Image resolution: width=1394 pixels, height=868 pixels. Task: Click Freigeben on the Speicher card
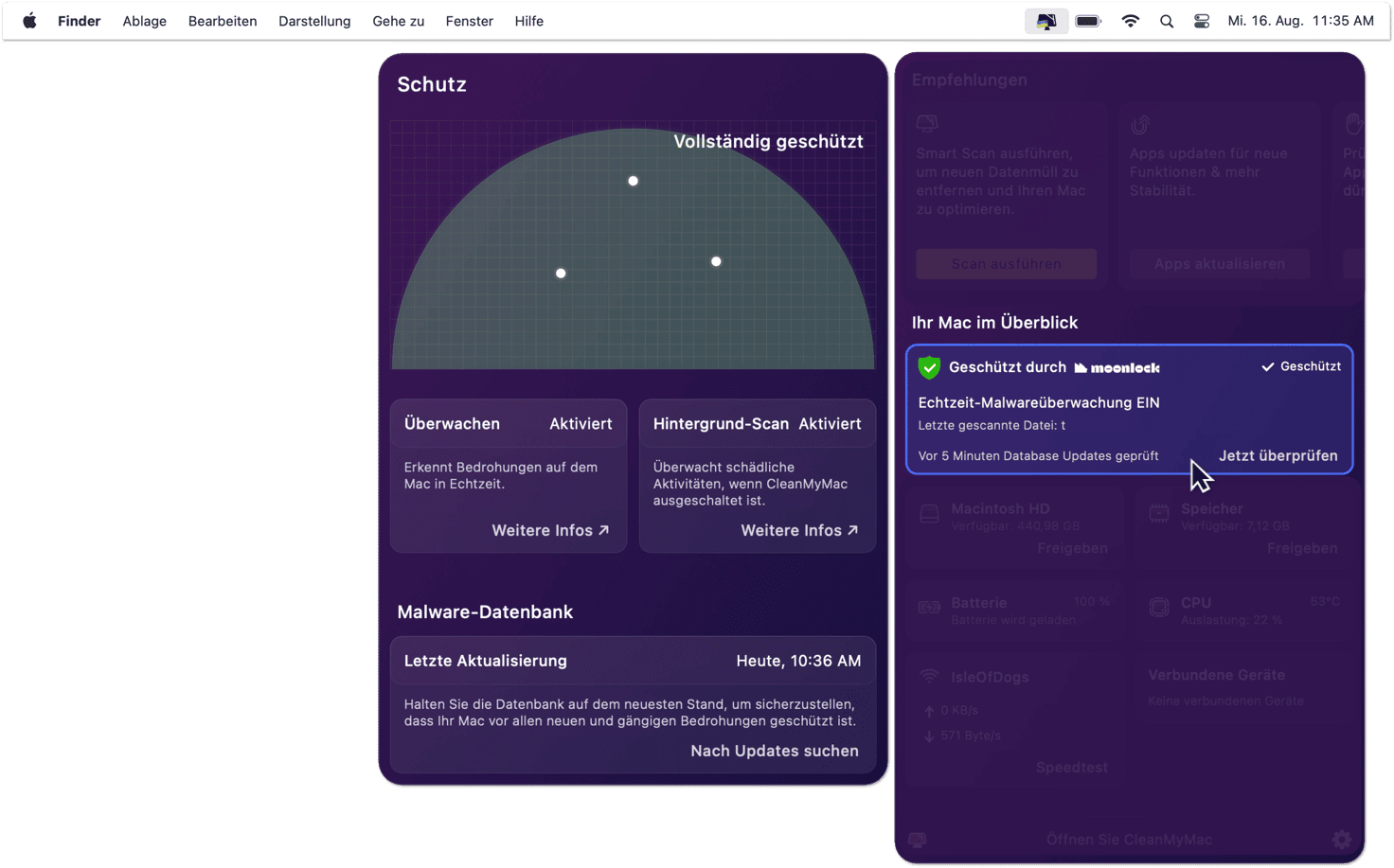[x=1302, y=548]
